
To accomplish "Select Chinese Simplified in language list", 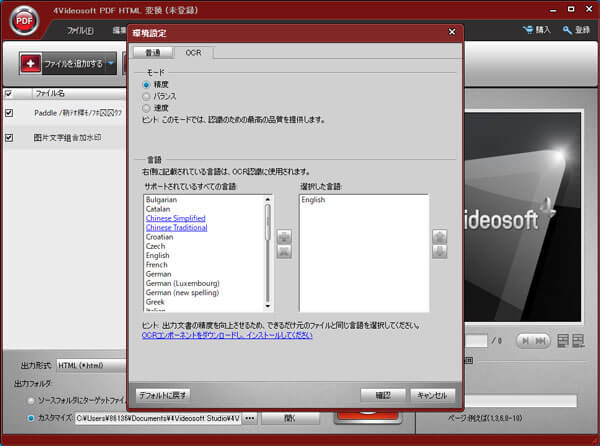I will point(176,218).
